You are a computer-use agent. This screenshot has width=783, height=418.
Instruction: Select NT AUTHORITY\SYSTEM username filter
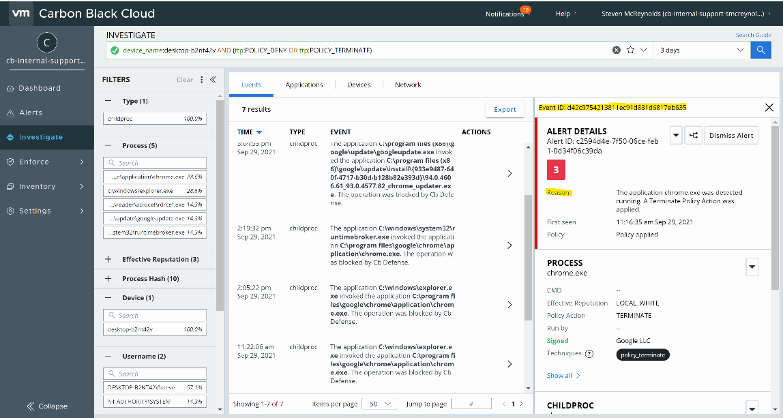coord(155,402)
